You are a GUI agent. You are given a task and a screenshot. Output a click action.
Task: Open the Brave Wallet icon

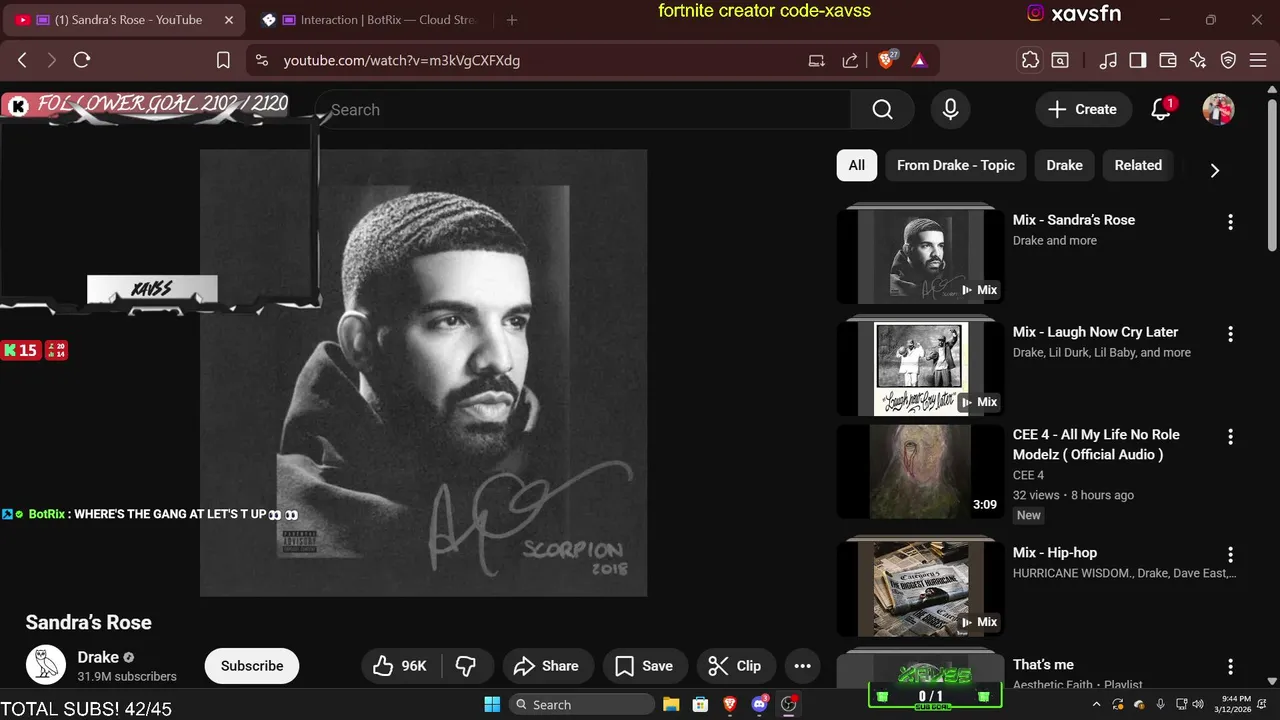(1167, 60)
